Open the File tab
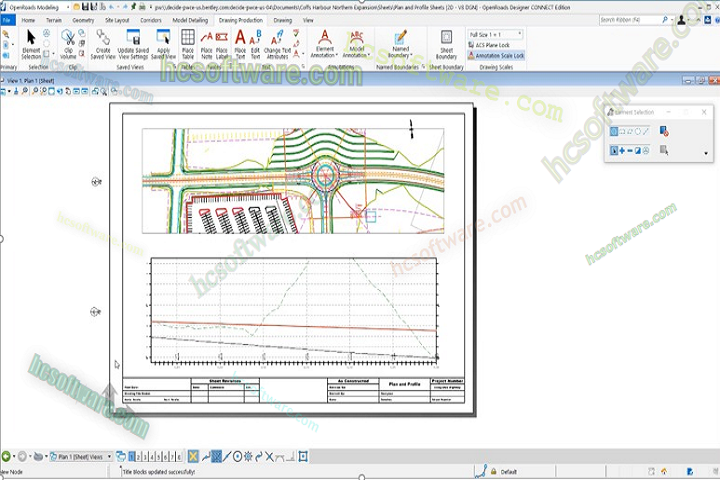 (7, 20)
